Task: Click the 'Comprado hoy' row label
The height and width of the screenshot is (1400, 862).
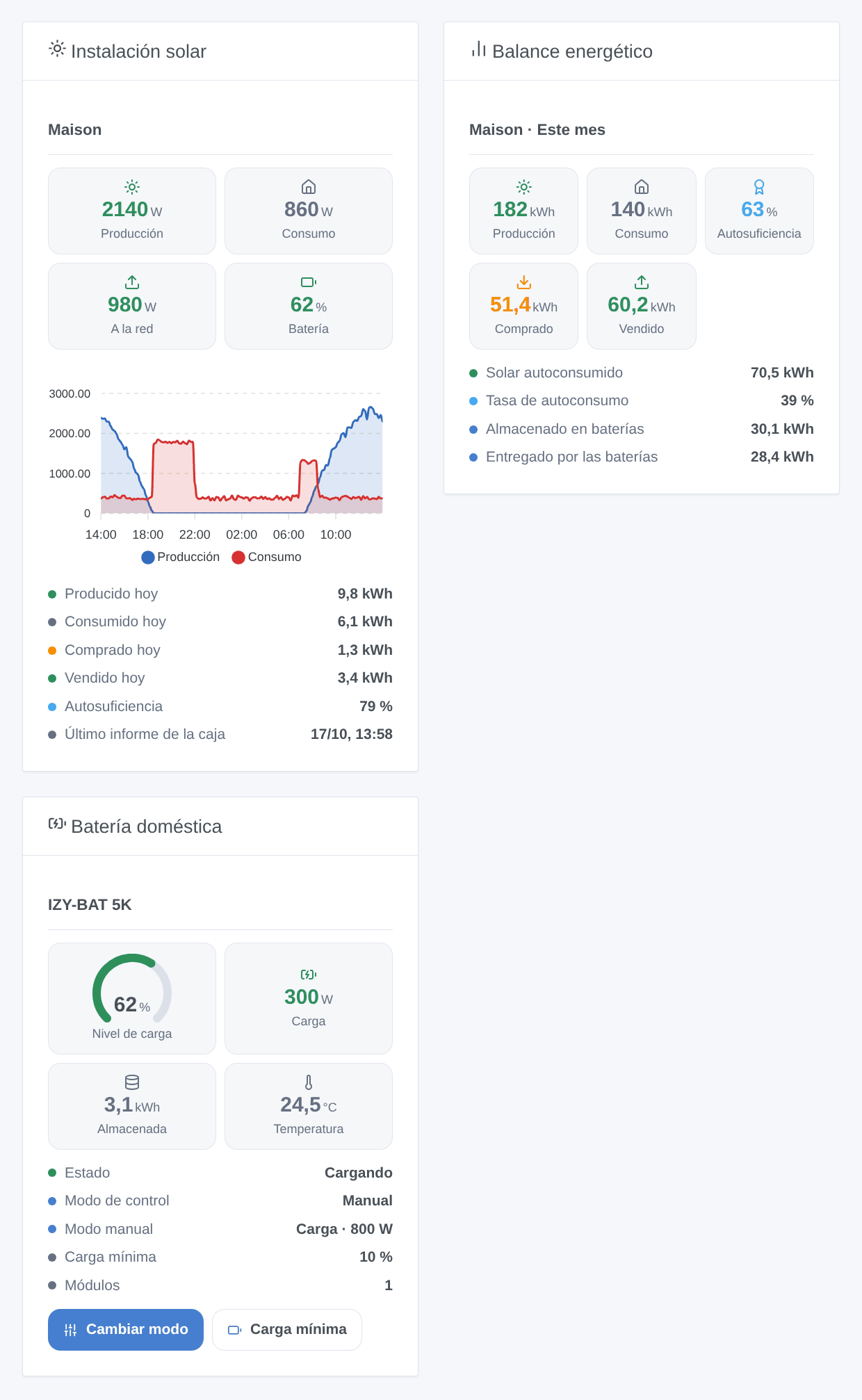Action: click(x=113, y=650)
